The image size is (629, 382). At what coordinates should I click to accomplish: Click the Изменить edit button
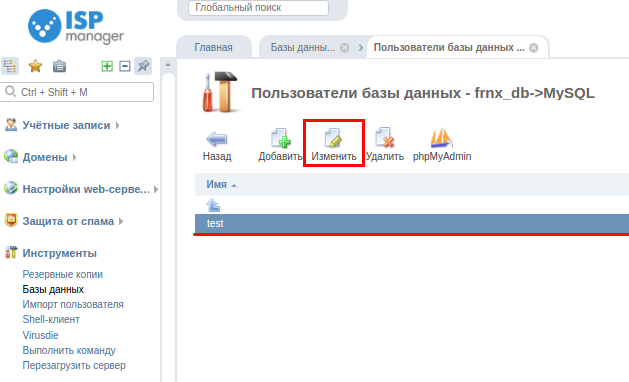pyautogui.click(x=334, y=144)
